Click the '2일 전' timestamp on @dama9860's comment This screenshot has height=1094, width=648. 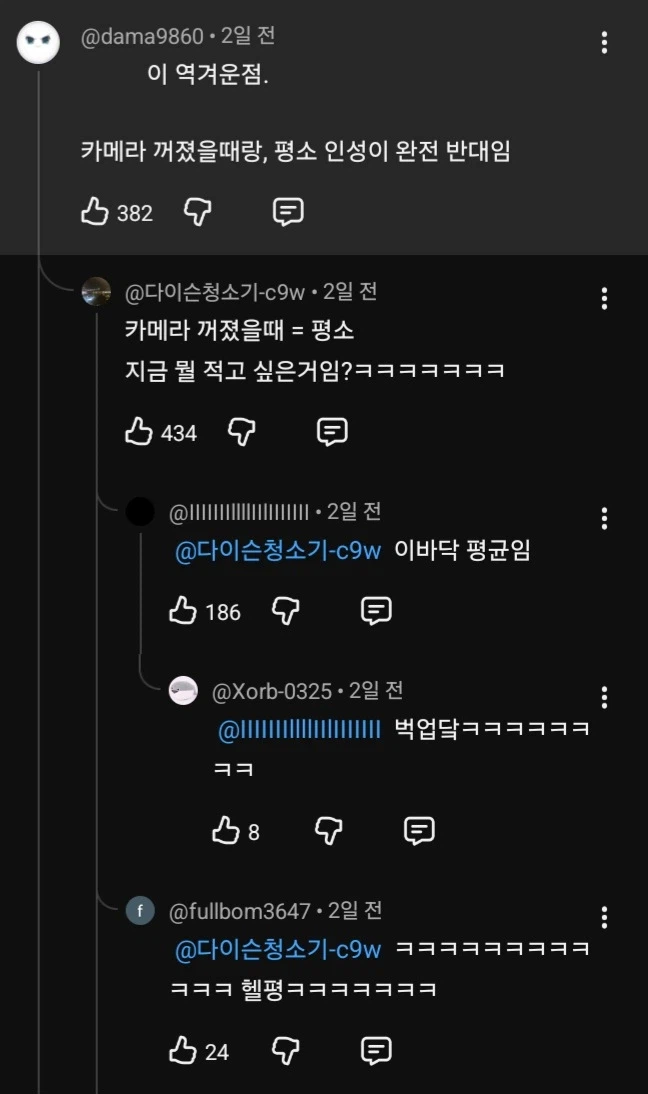[x=251, y=35]
